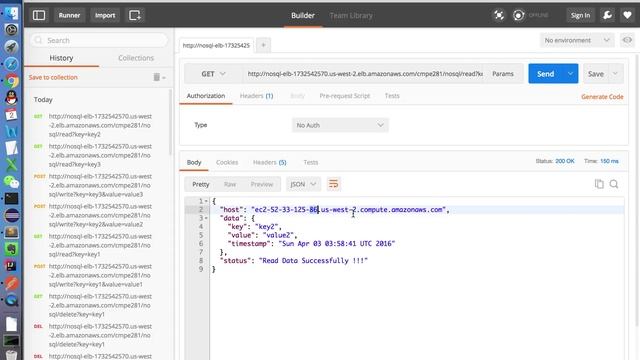Open WeChat from the dock
Image resolution: width=640 pixels, height=360 pixels.
point(11,182)
